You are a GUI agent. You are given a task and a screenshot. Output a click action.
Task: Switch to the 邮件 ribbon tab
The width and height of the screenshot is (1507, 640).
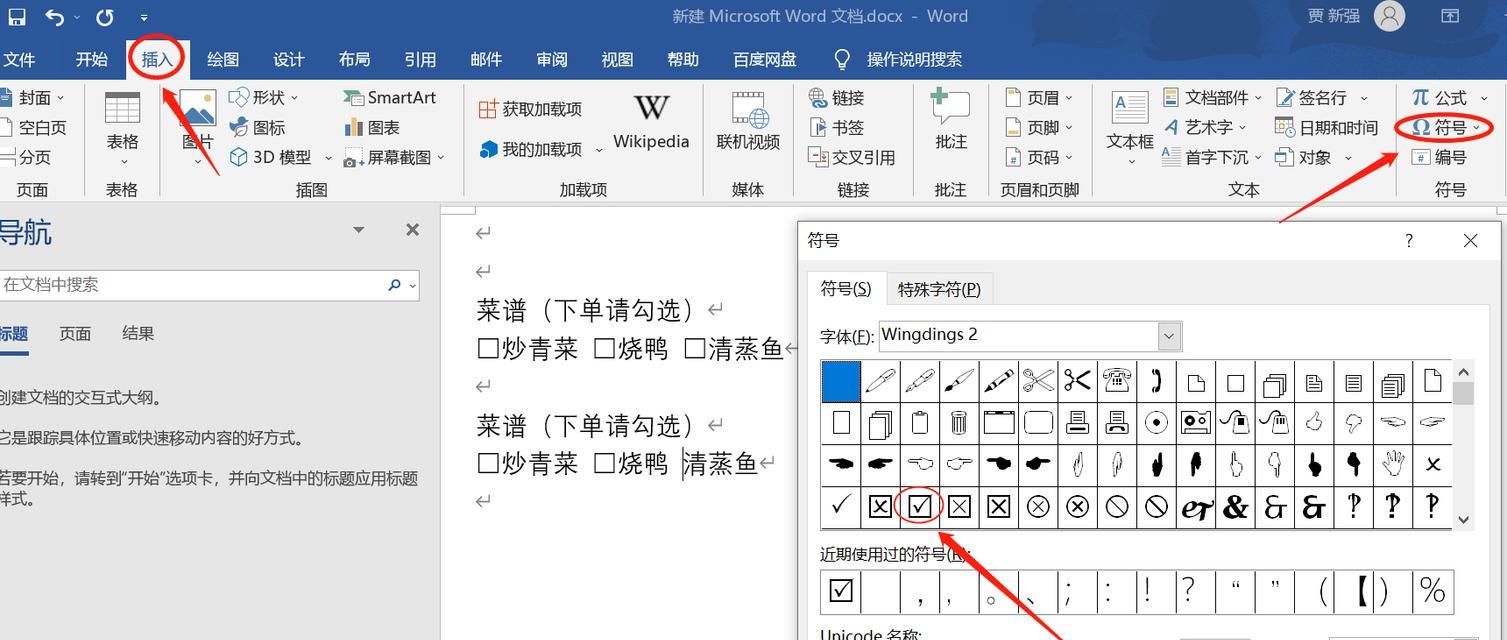tap(486, 60)
